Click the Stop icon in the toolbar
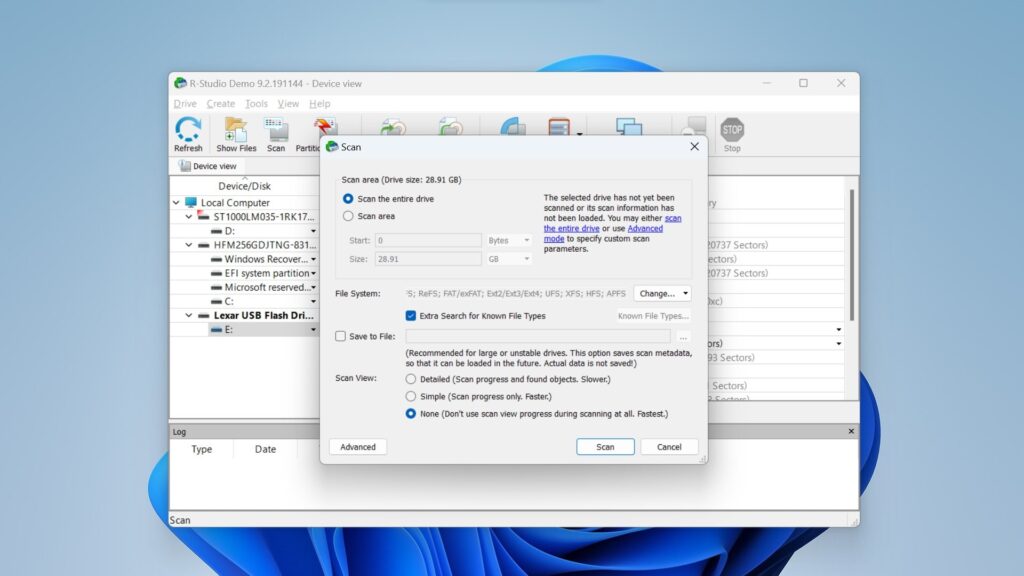Viewport: 1024px width, 576px height. (x=731, y=130)
